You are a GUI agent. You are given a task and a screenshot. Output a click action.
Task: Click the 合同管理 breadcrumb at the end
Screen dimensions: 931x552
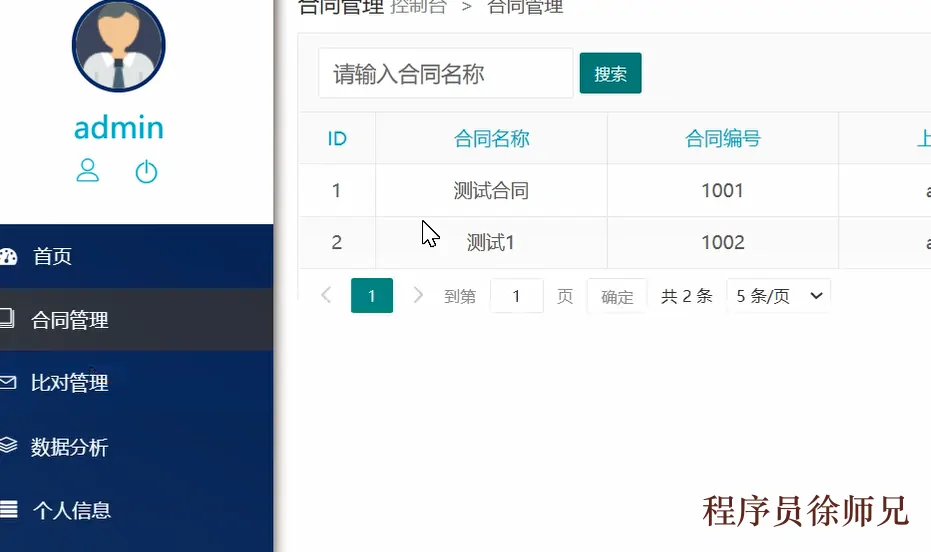[x=525, y=7]
